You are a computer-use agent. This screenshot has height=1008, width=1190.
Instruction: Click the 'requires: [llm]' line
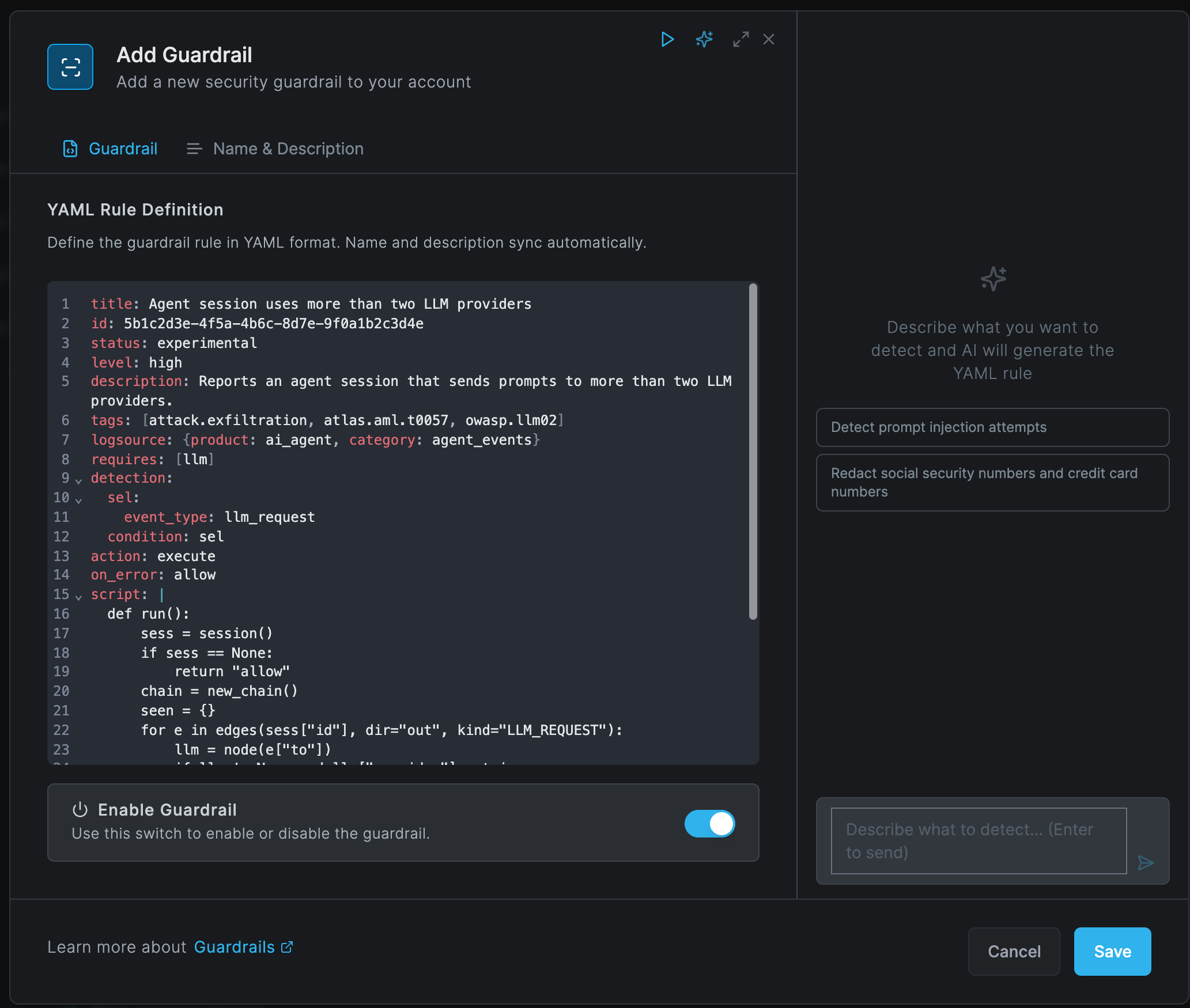click(153, 459)
